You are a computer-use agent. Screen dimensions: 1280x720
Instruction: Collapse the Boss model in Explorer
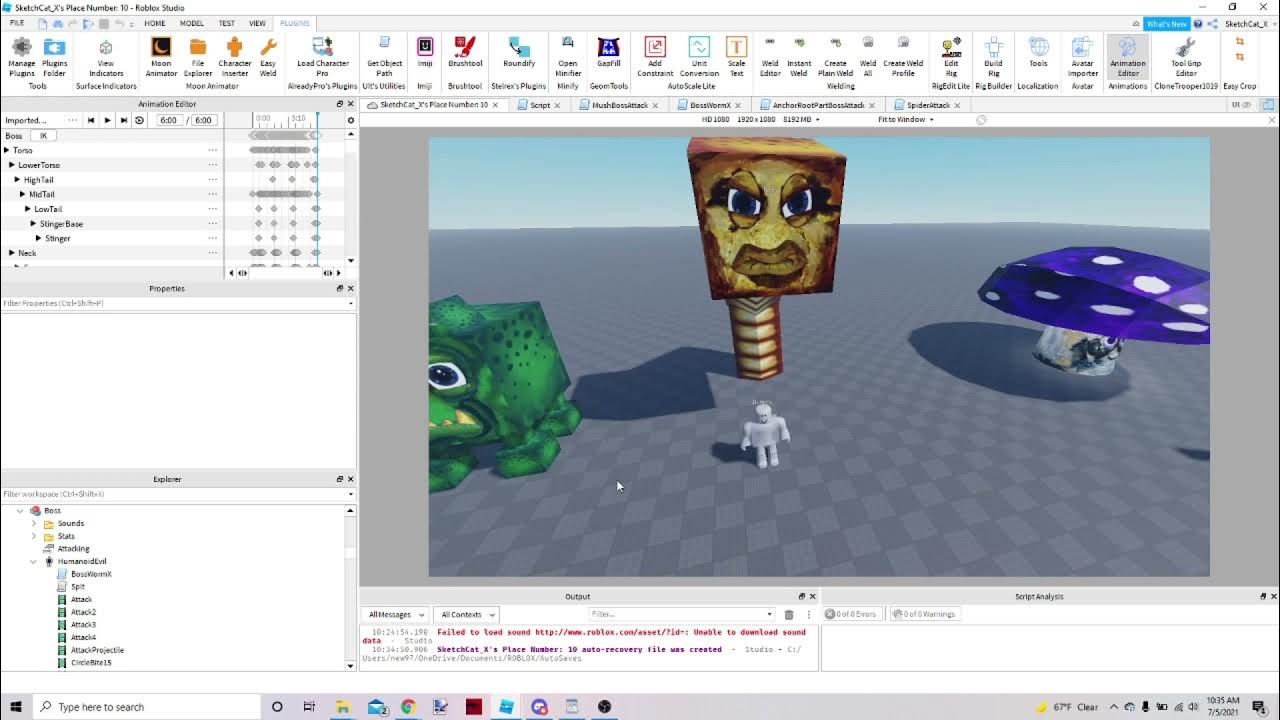20,510
